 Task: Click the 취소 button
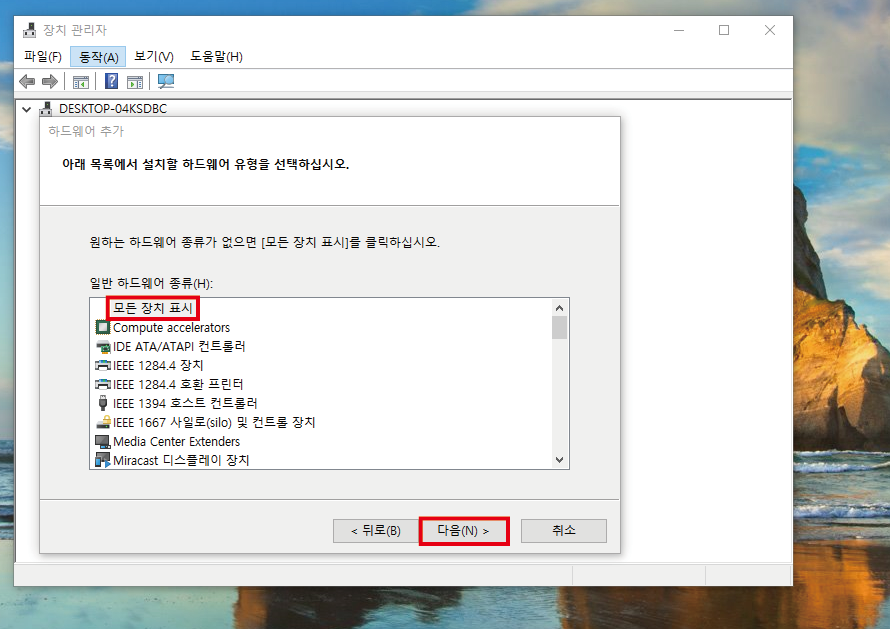pos(564,531)
